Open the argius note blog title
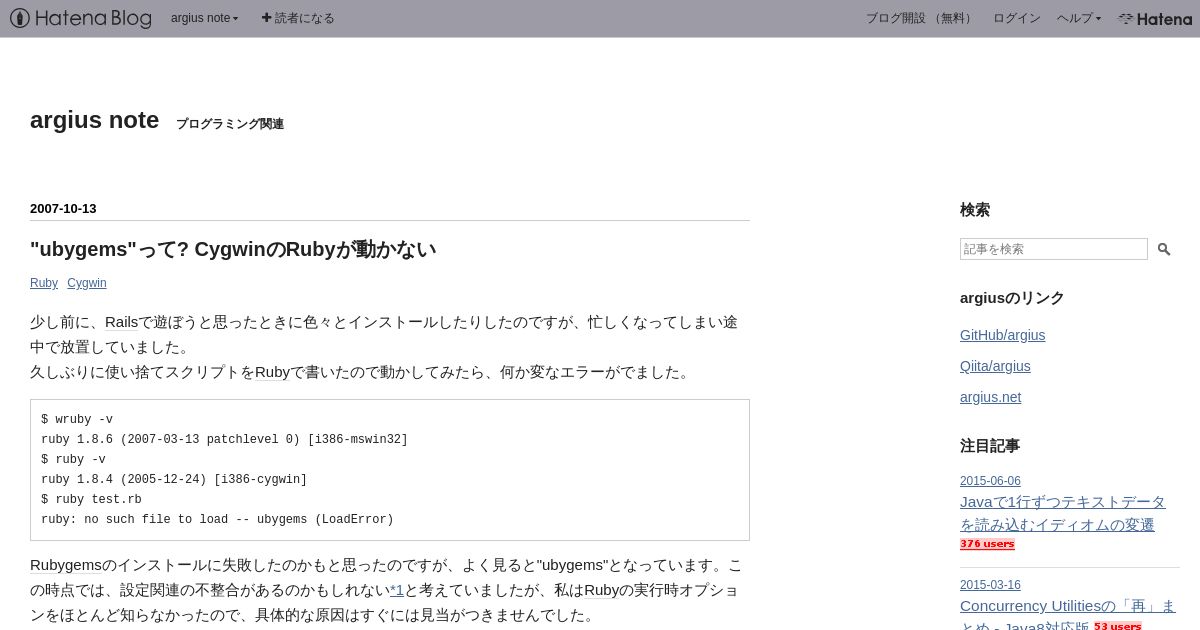The width and height of the screenshot is (1200, 630). 94,120
